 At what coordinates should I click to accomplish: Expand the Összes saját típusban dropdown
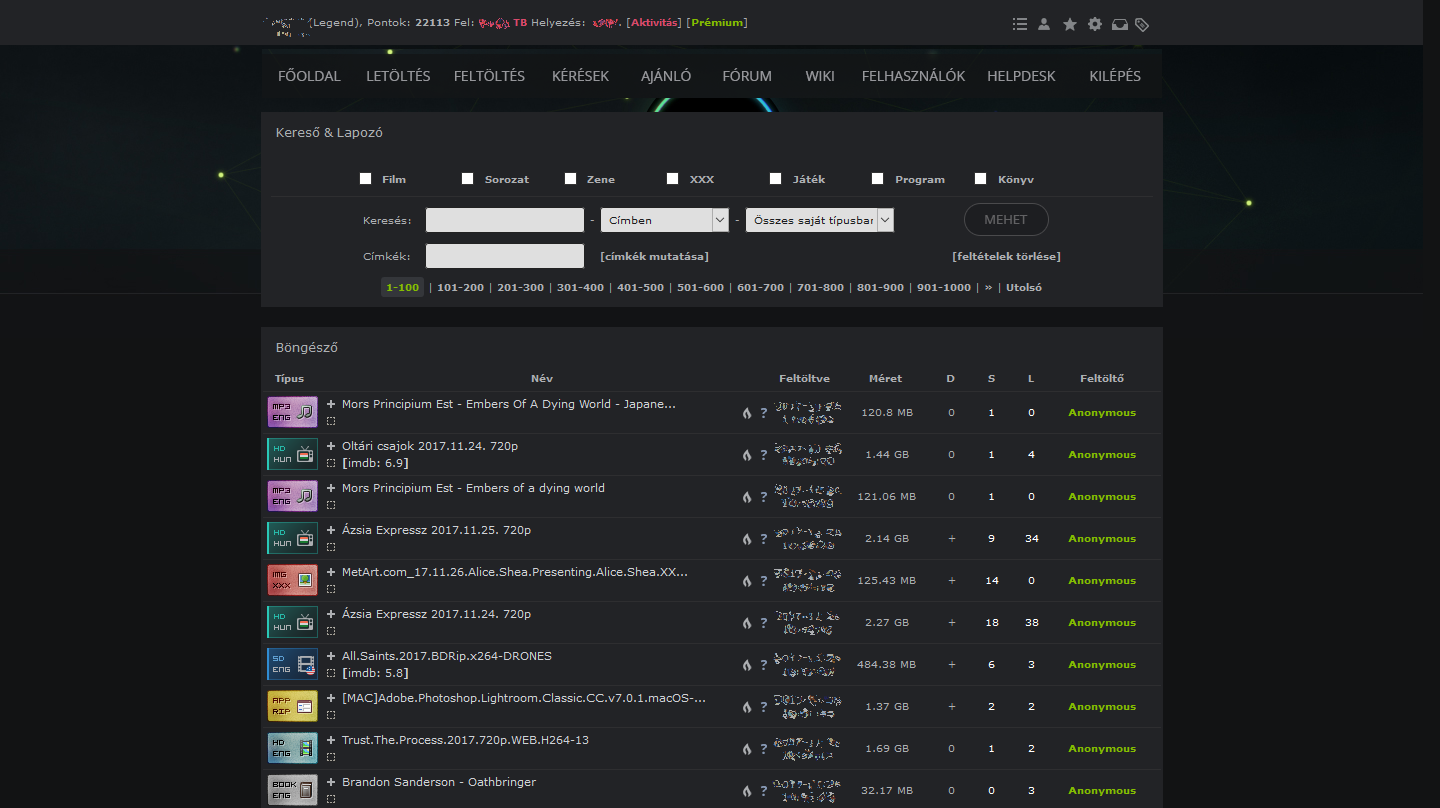tap(819, 220)
